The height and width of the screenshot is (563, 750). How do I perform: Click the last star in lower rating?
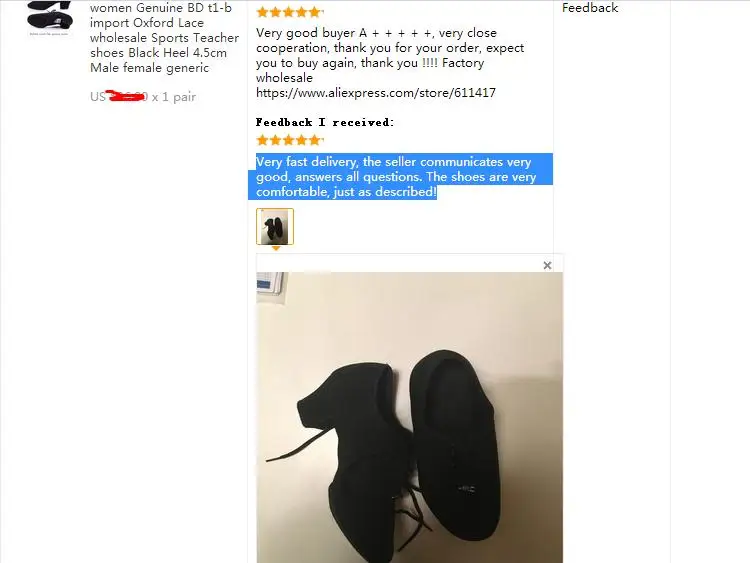tap(315, 140)
